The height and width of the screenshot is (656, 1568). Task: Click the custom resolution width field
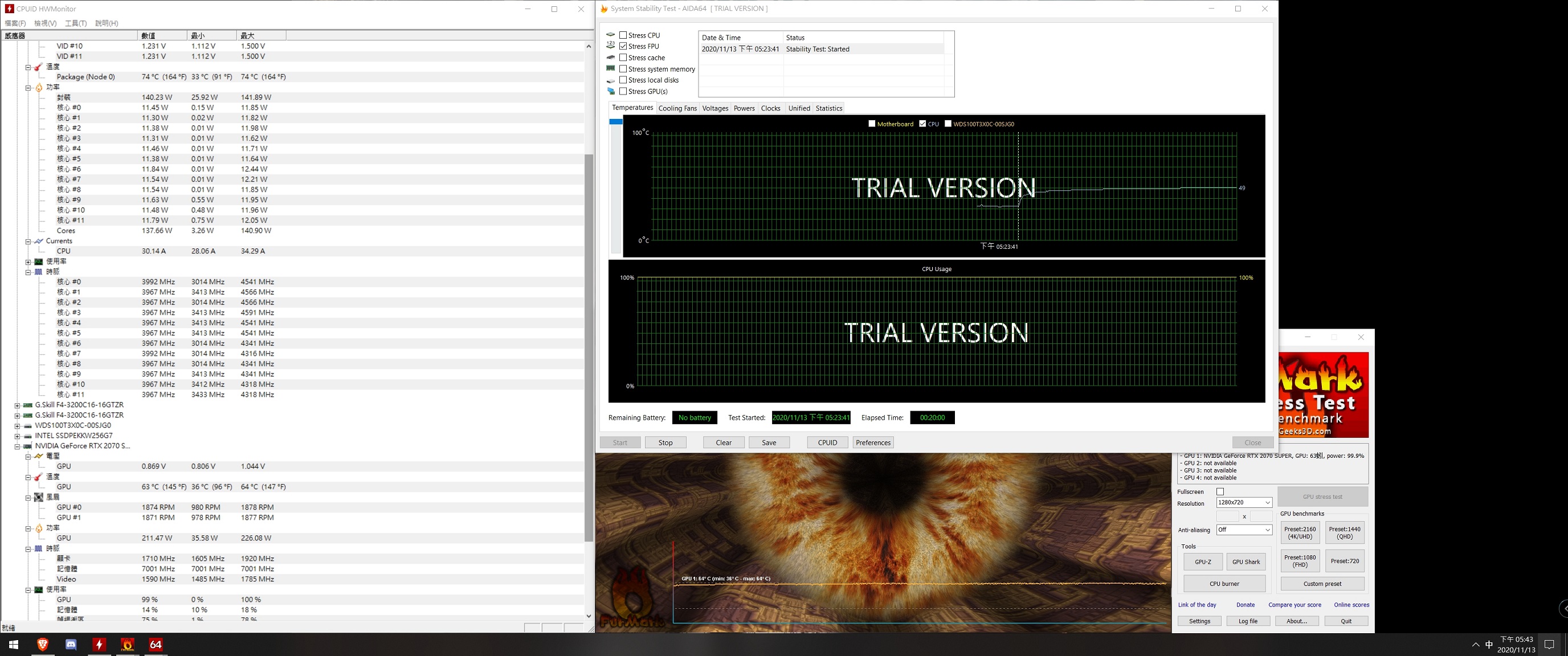1227,516
